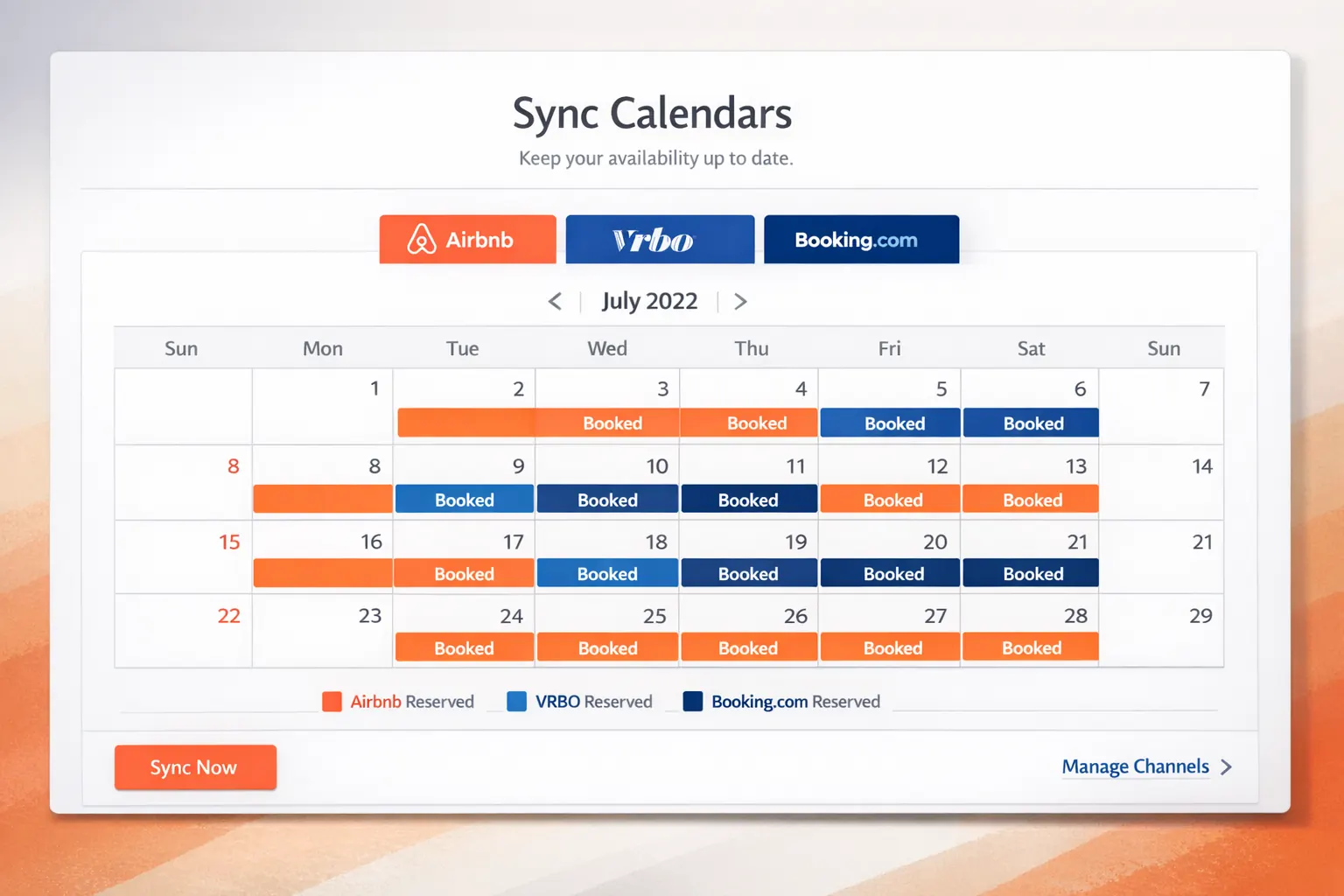
Task: Click the red date number 15
Action: (x=229, y=542)
